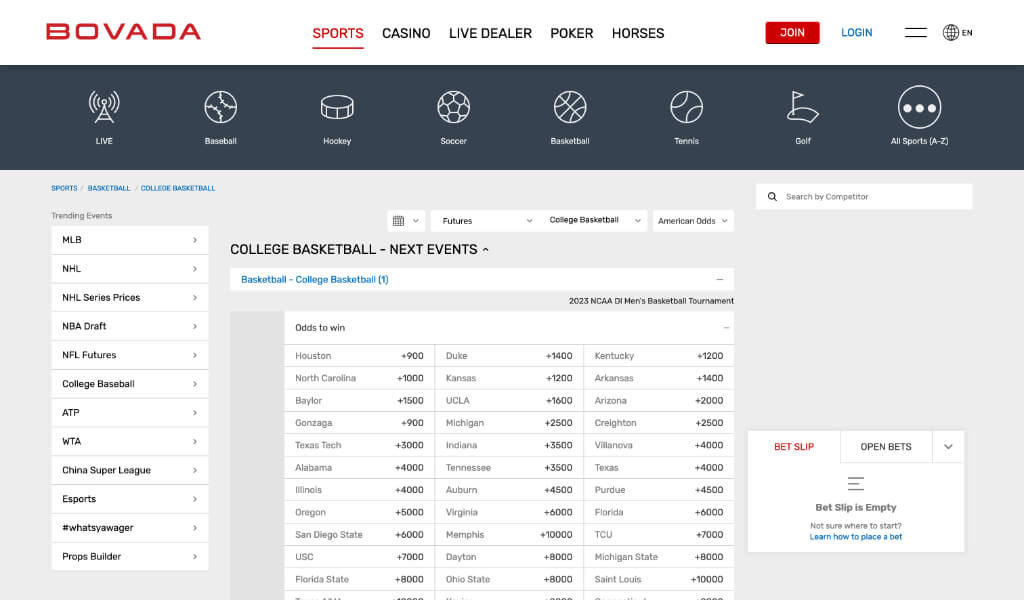Click the Bovada logo
The image size is (1024, 600).
point(123,32)
